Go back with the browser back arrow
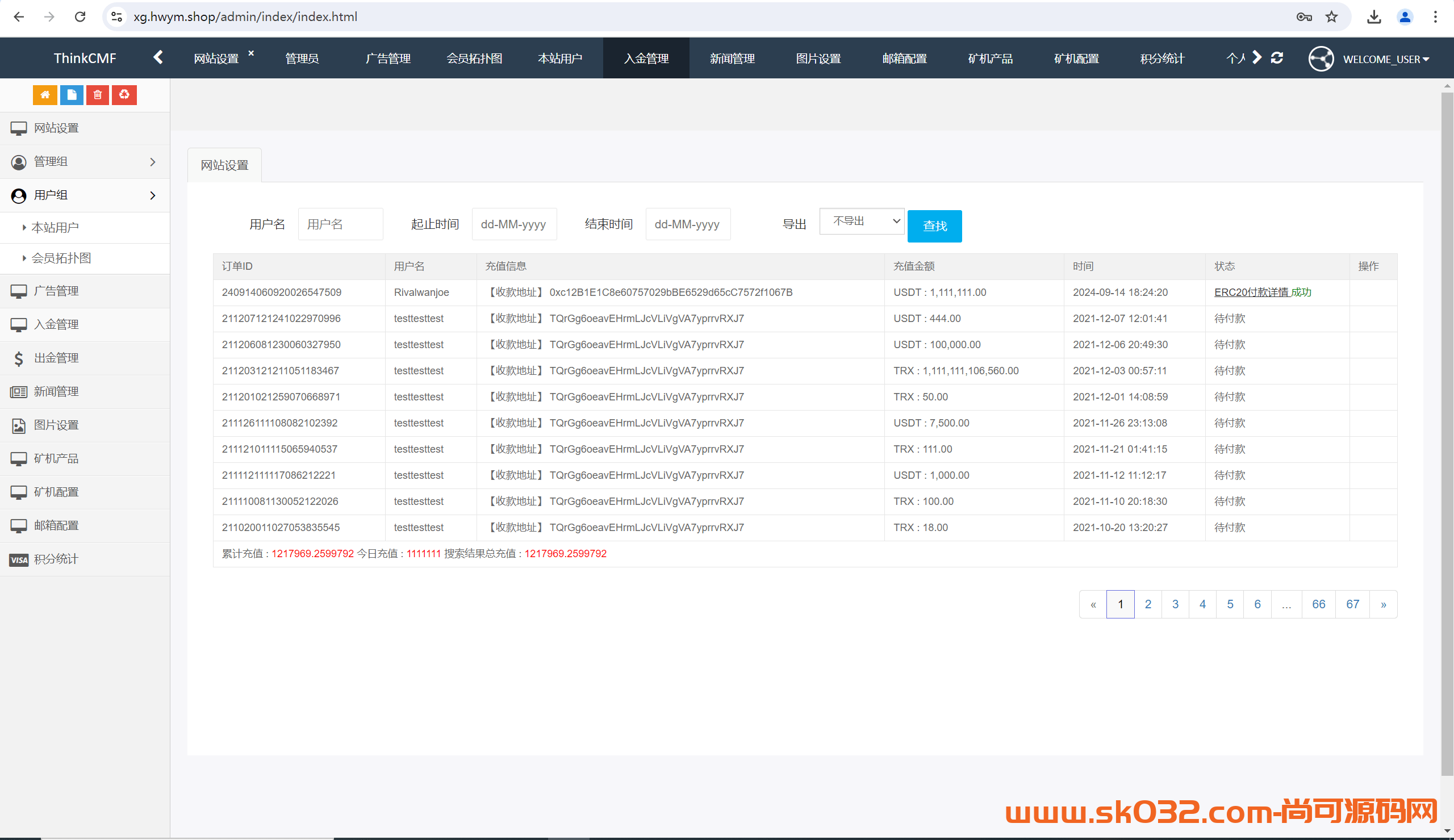 point(19,16)
